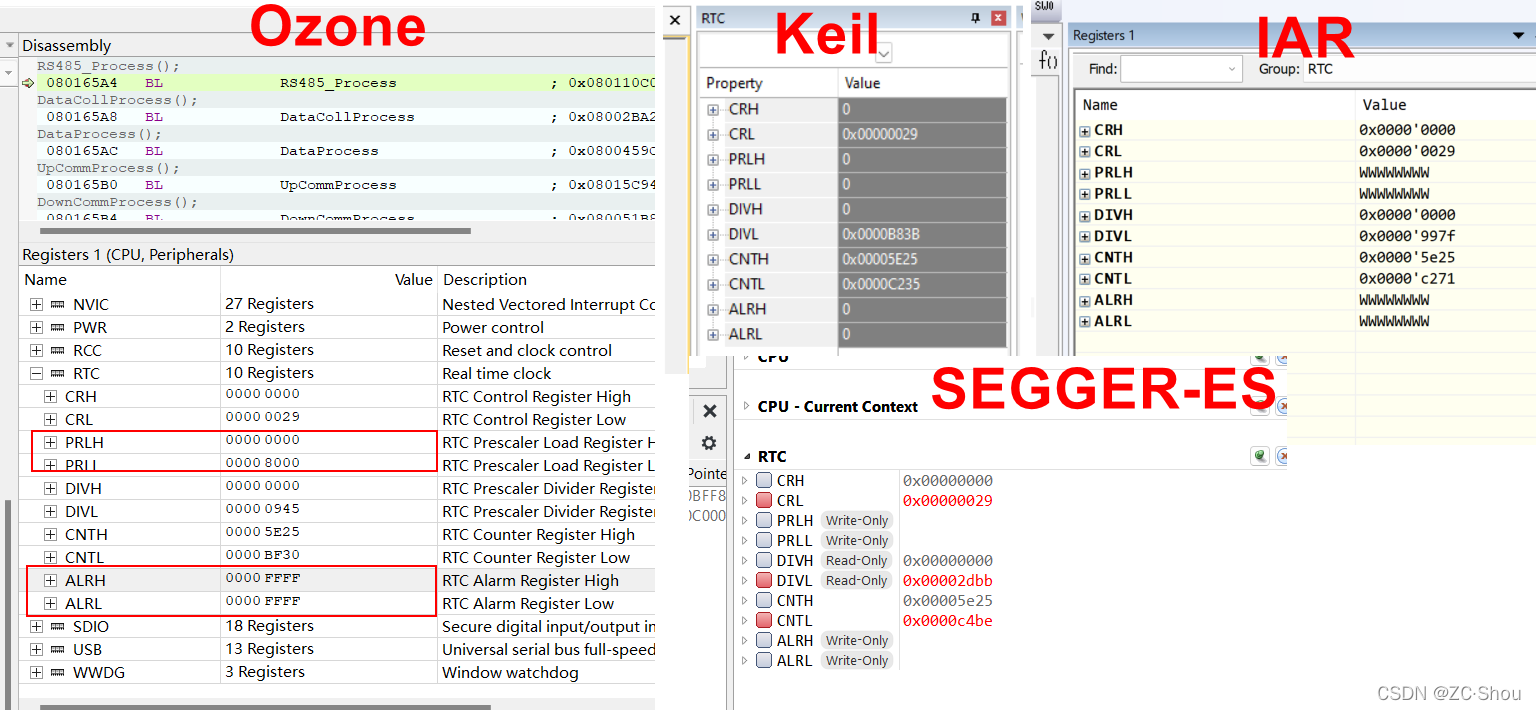Close the Keil RTC panel with red X
Image resolution: width=1536 pixels, height=710 pixels.
[998, 18]
